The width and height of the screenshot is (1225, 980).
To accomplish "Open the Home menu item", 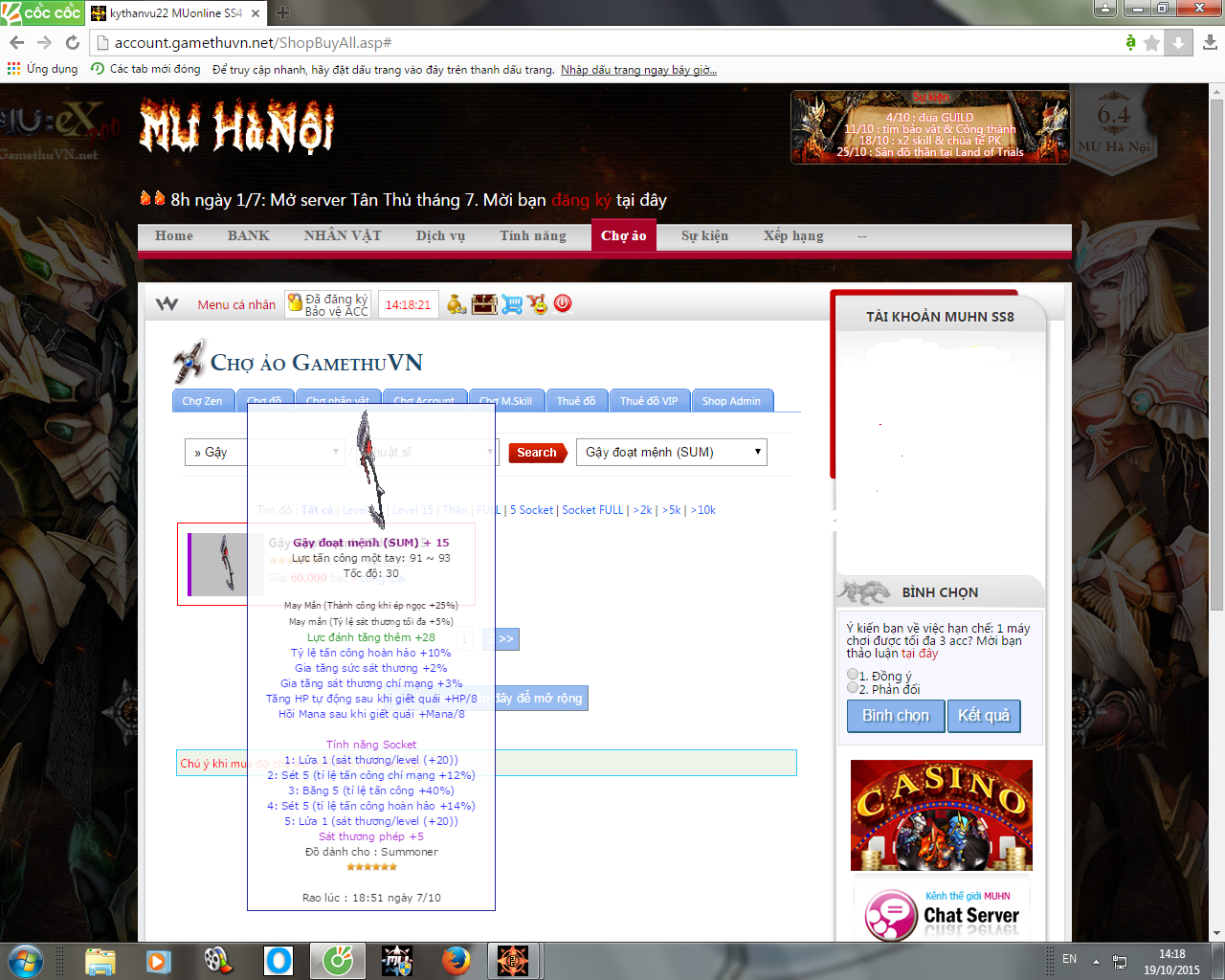I will 174,235.
